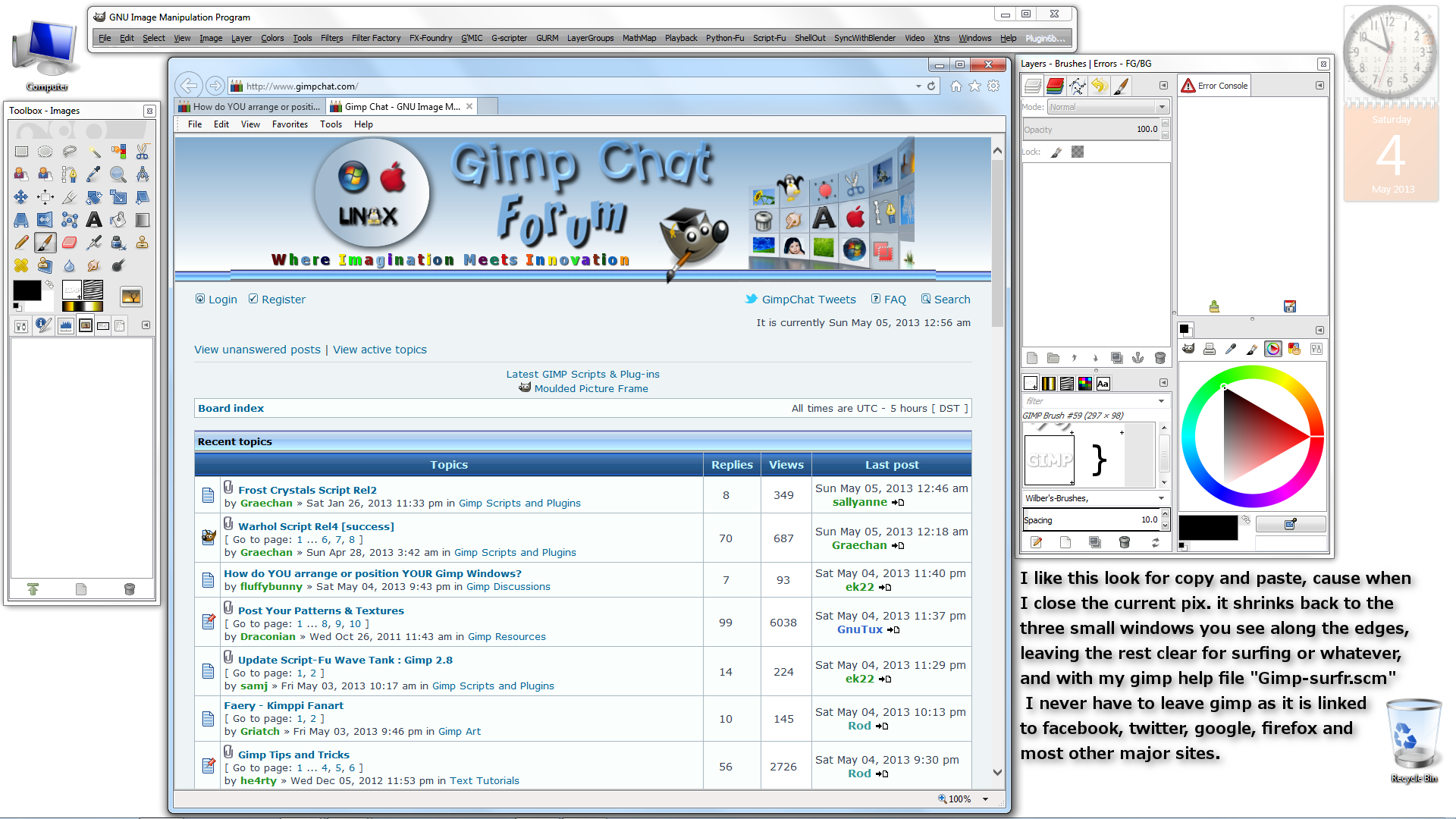Select the Paintbrush tool
This screenshot has width=1456, height=819.
pos(45,243)
